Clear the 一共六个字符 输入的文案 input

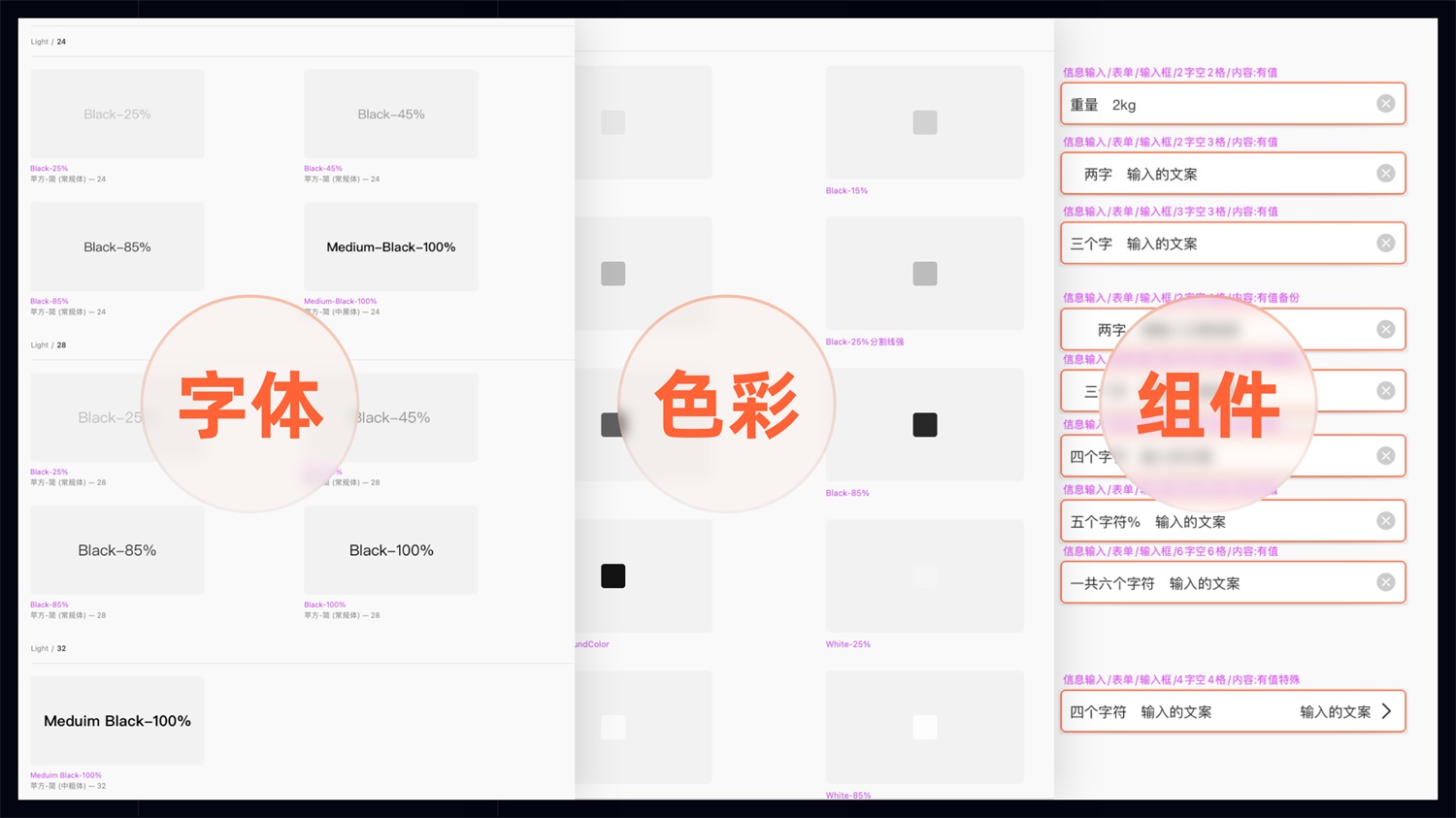[x=1385, y=583]
